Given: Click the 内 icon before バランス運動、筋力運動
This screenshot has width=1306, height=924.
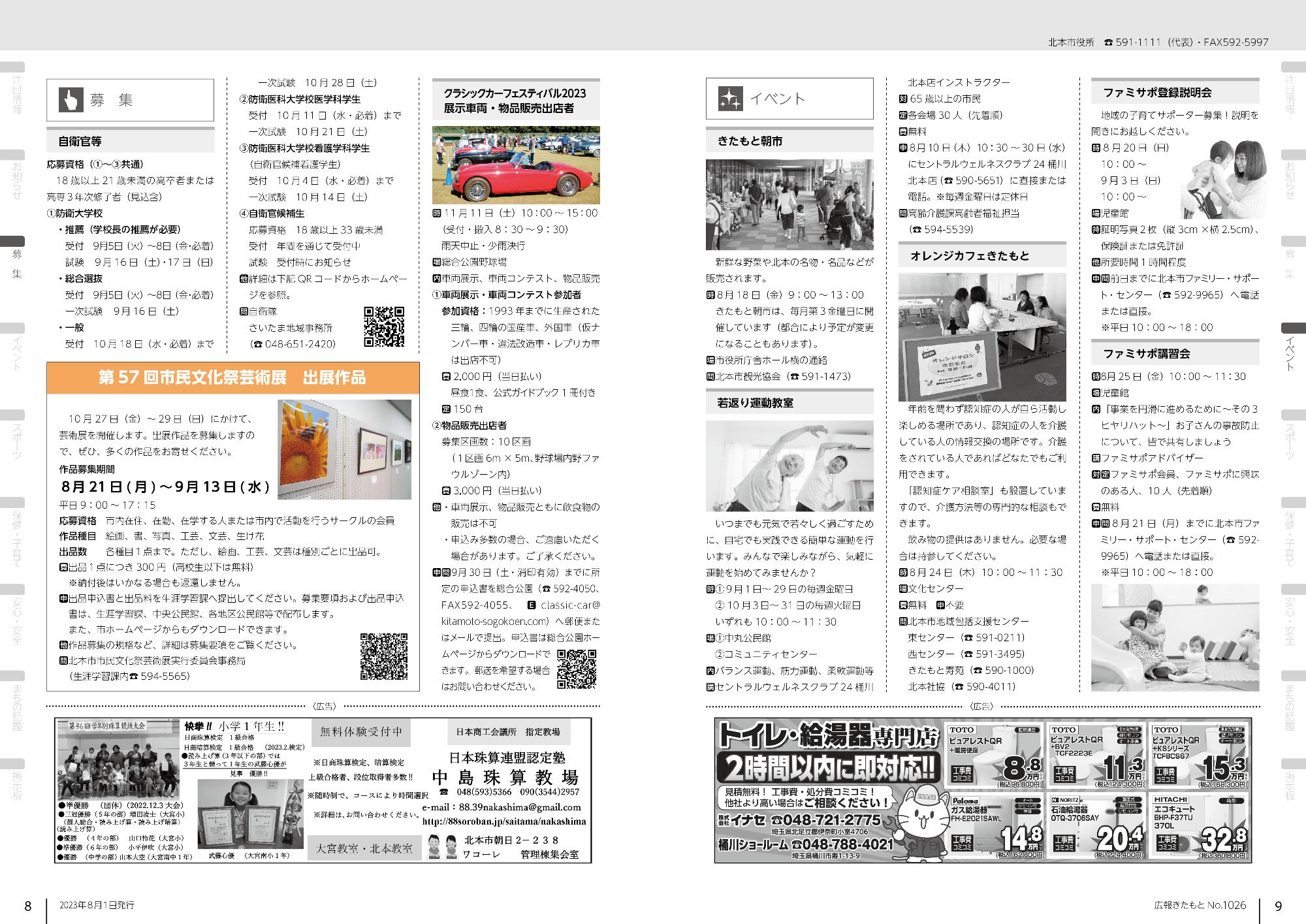Looking at the screenshot, I should 710,671.
